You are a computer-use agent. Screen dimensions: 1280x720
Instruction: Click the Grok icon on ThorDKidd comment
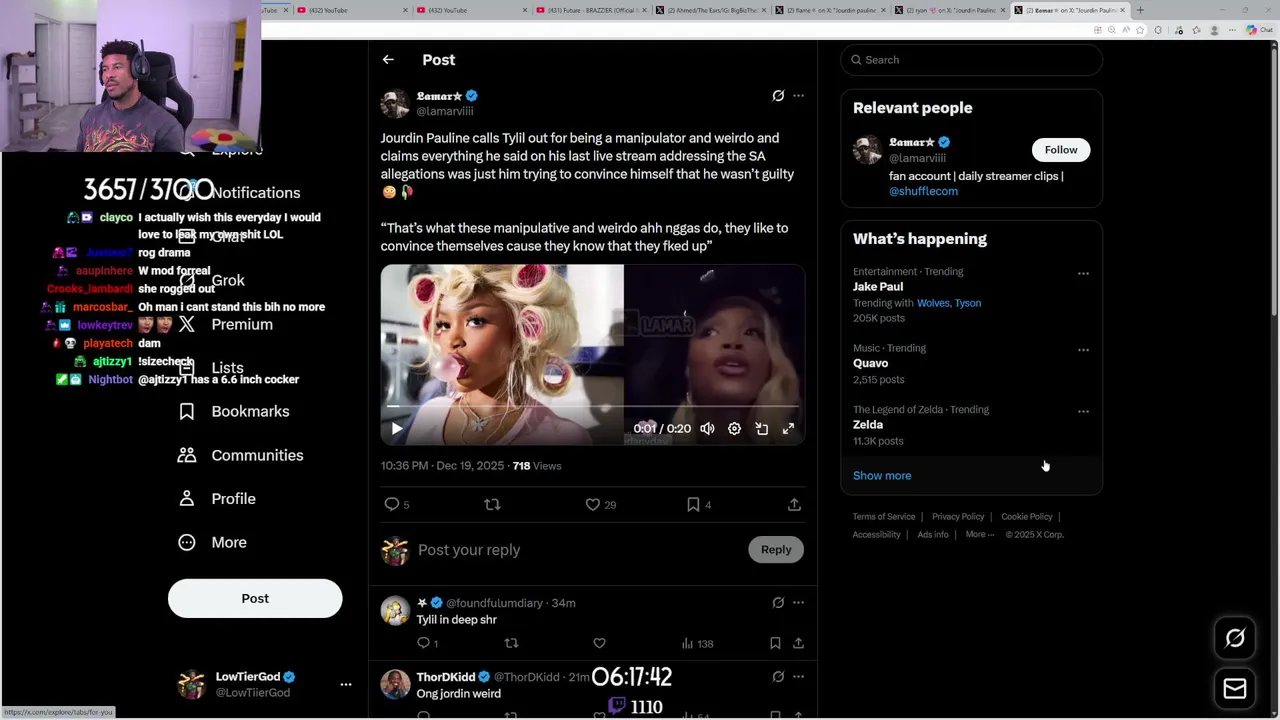pos(778,677)
